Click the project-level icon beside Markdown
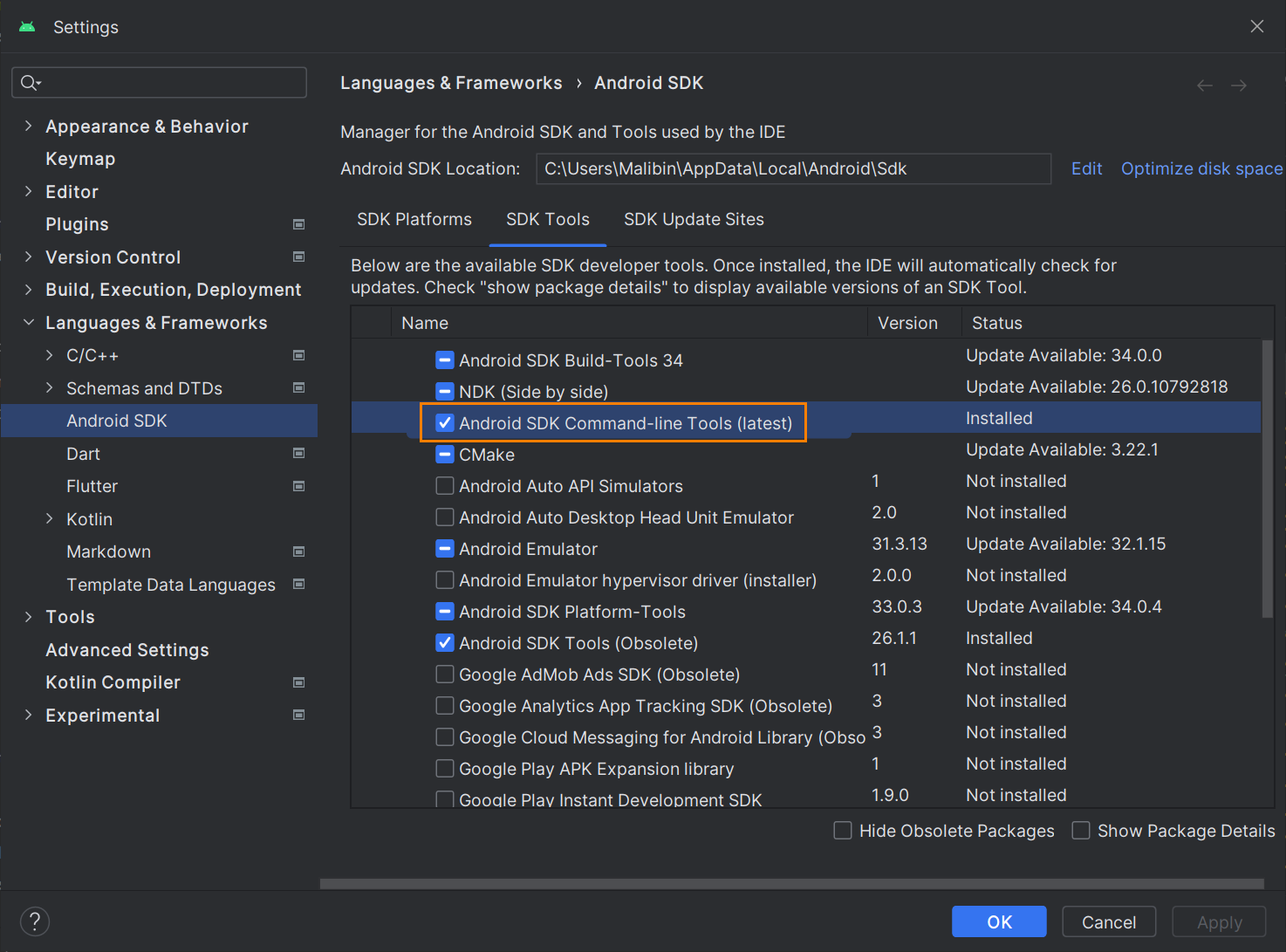 click(x=299, y=551)
